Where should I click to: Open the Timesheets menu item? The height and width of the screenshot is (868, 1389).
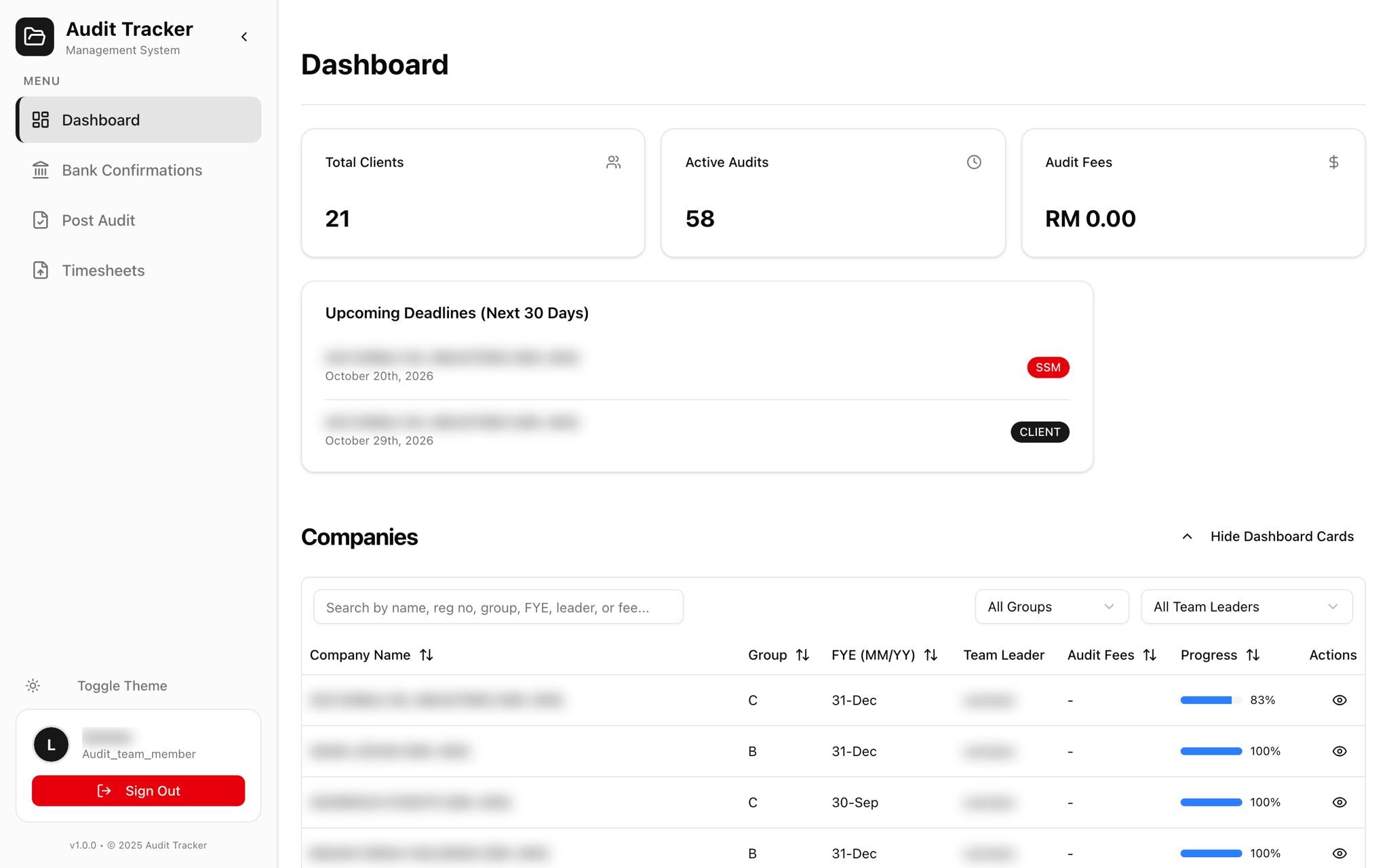click(x=138, y=271)
